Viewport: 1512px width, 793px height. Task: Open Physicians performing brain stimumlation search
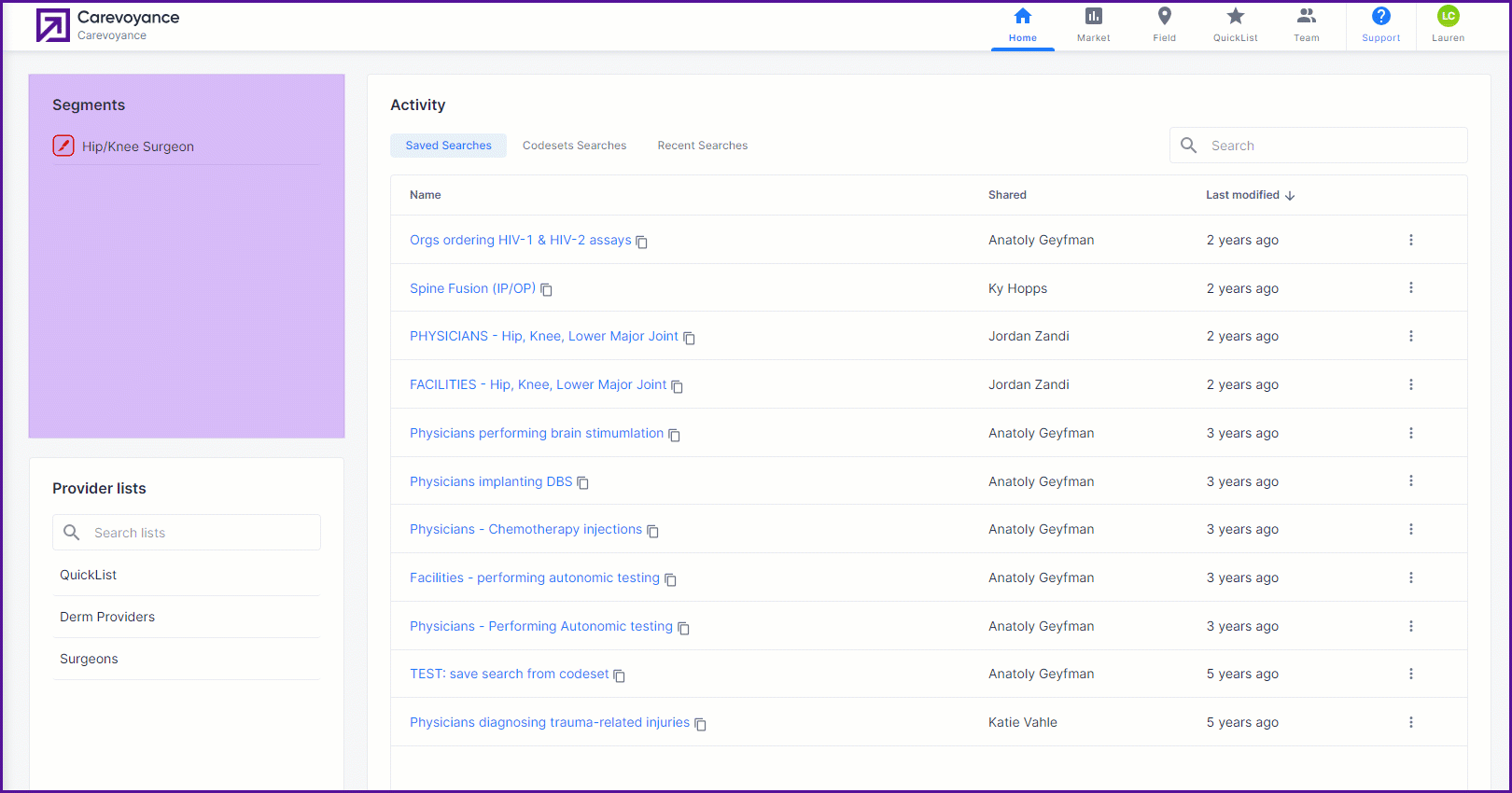pos(537,433)
